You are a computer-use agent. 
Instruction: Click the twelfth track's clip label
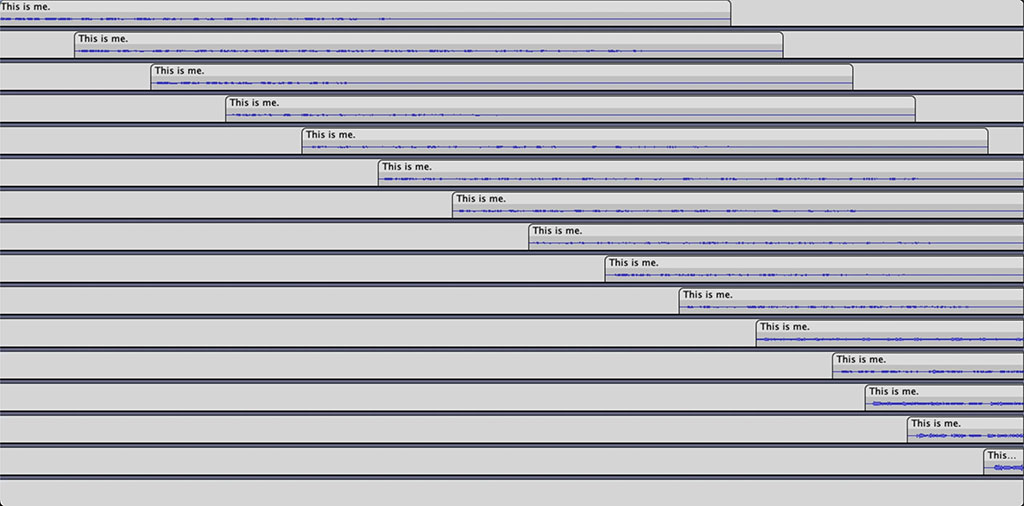tap(861, 359)
